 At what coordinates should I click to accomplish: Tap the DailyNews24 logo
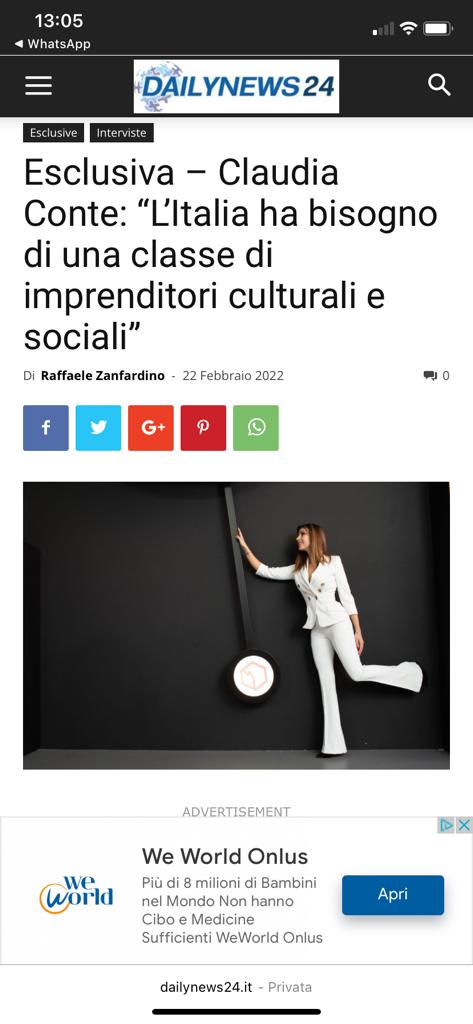(x=236, y=86)
